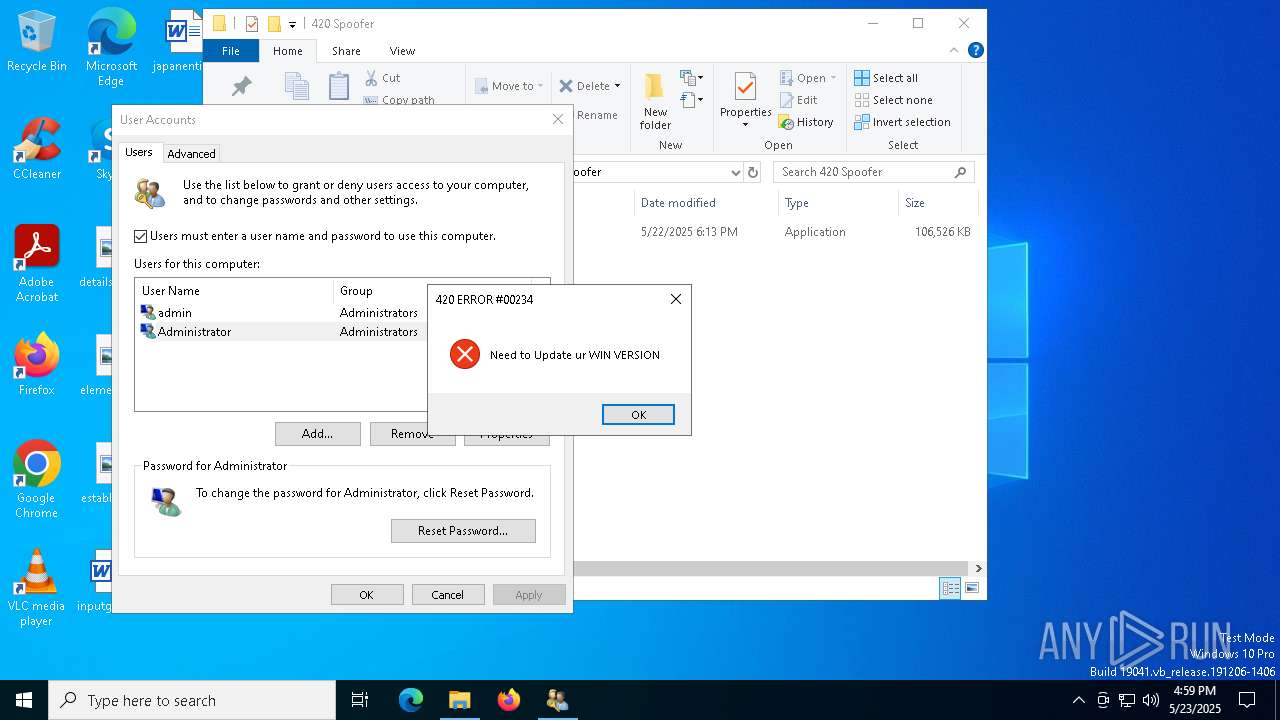Click the Copy icon in ribbon
Screen dimensions: 1280x720
click(297, 86)
